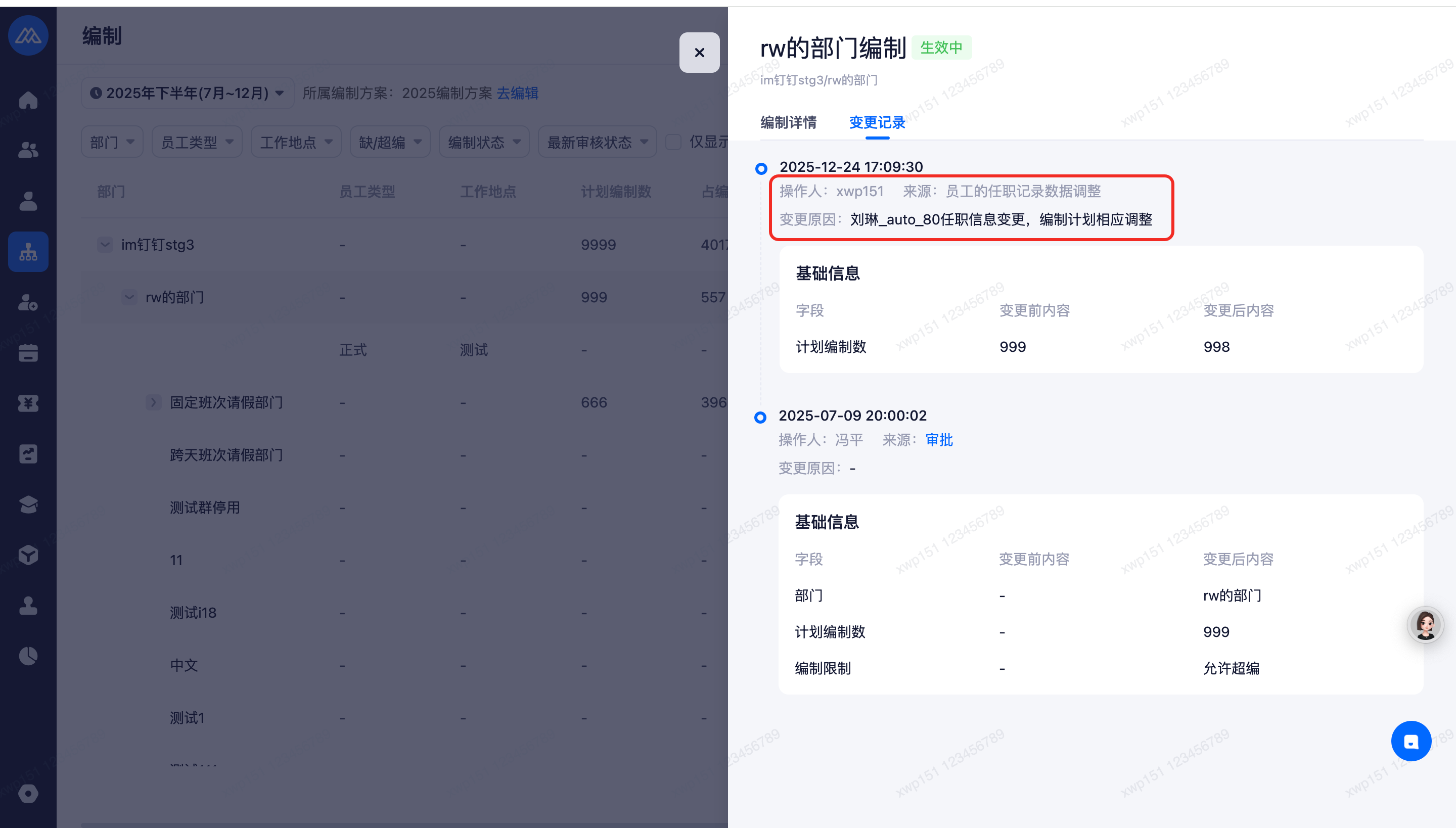The width and height of the screenshot is (1456, 828).
Task: Switch to the 编制详情 tab
Action: 788,122
